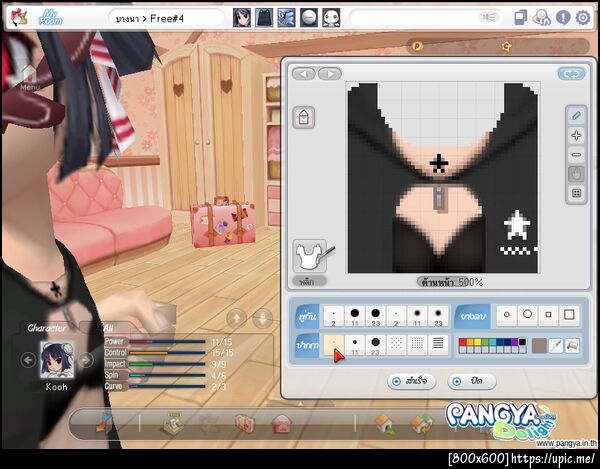The height and width of the screenshot is (469, 600).
Task: Select large circle eraser shape
Action: (528, 315)
